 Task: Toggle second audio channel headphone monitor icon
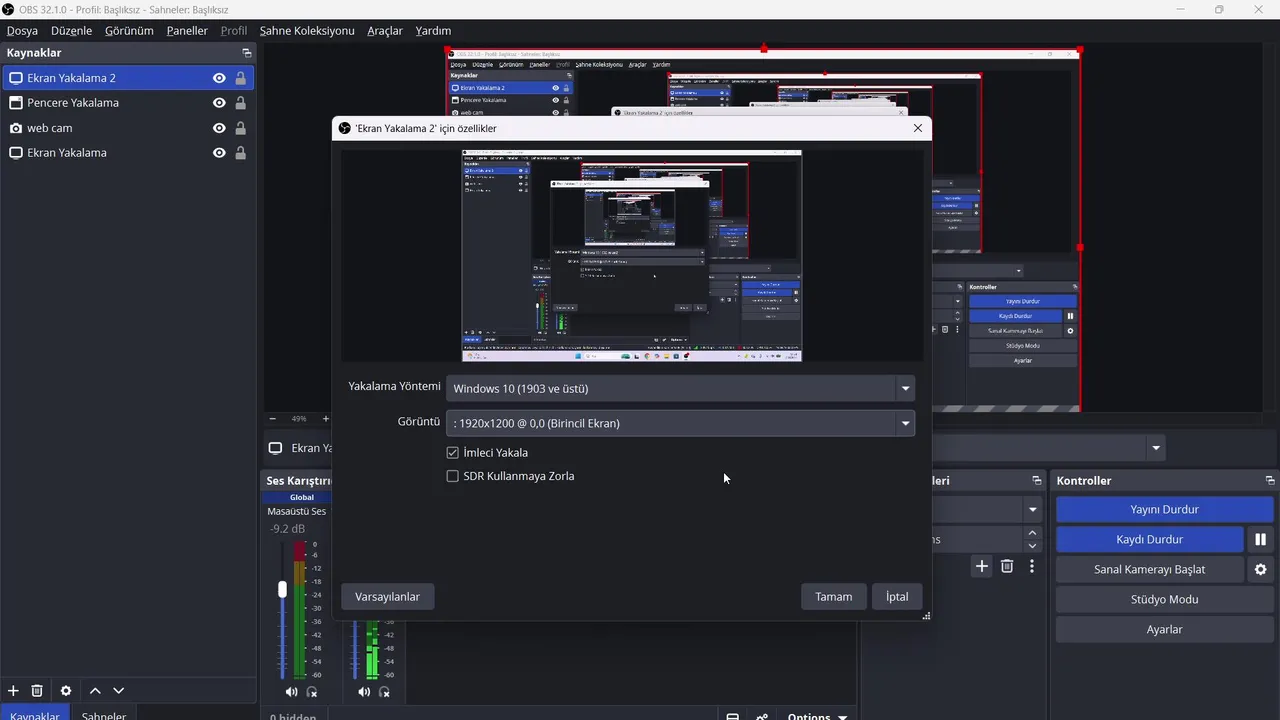coord(385,692)
